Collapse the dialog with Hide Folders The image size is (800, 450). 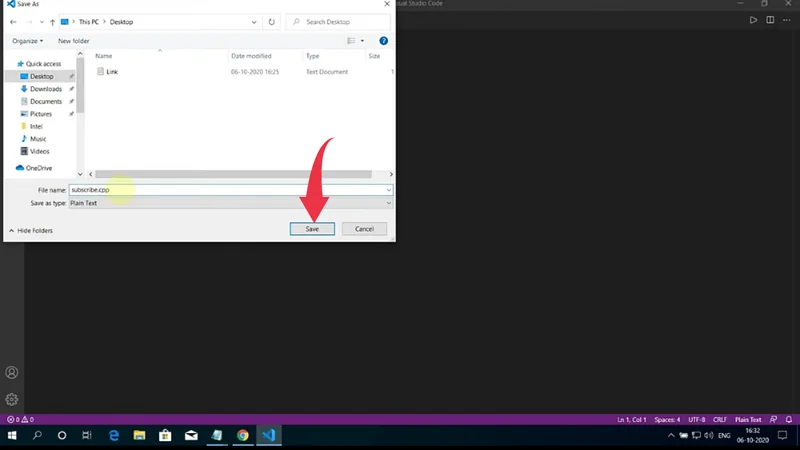click(x=30, y=231)
